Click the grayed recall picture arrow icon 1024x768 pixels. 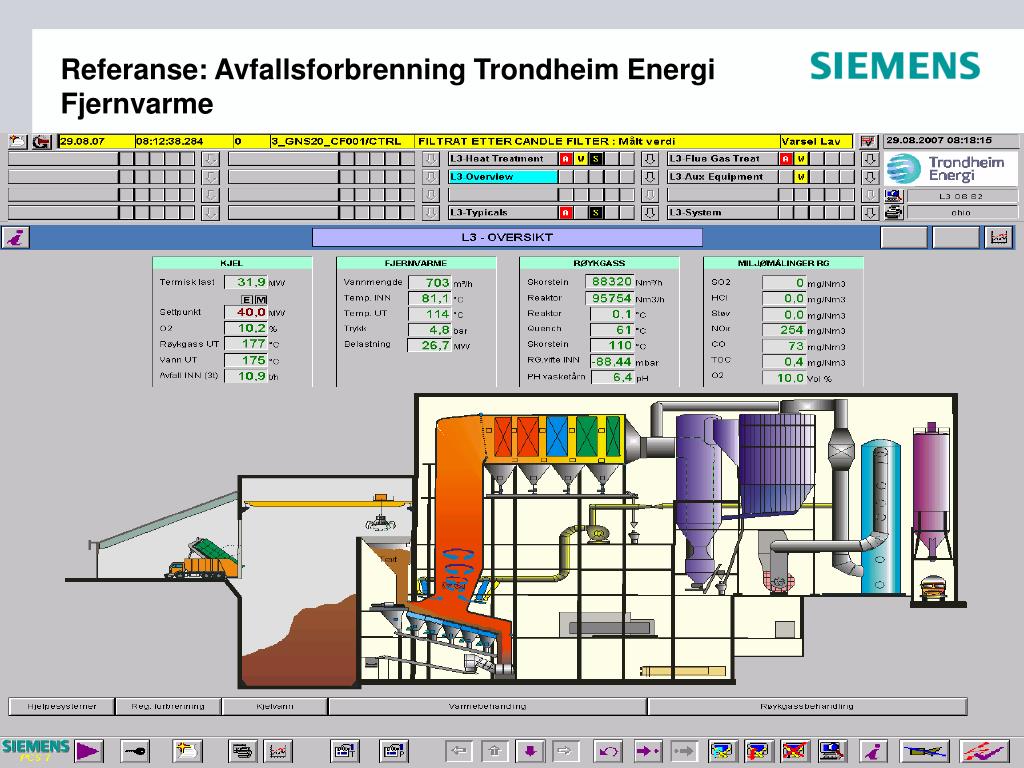coord(683,751)
